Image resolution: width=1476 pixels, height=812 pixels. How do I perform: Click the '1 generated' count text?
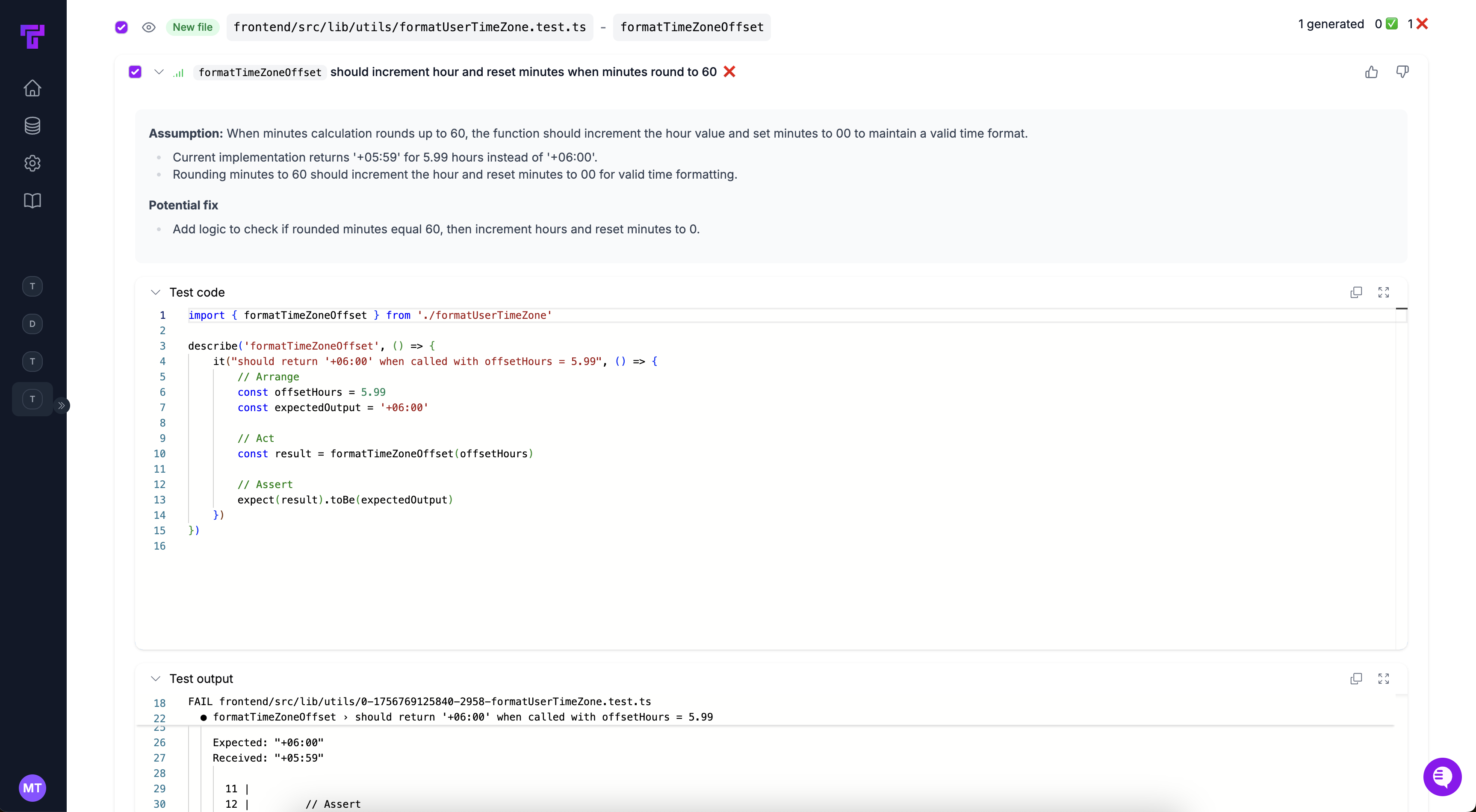coord(1331,24)
